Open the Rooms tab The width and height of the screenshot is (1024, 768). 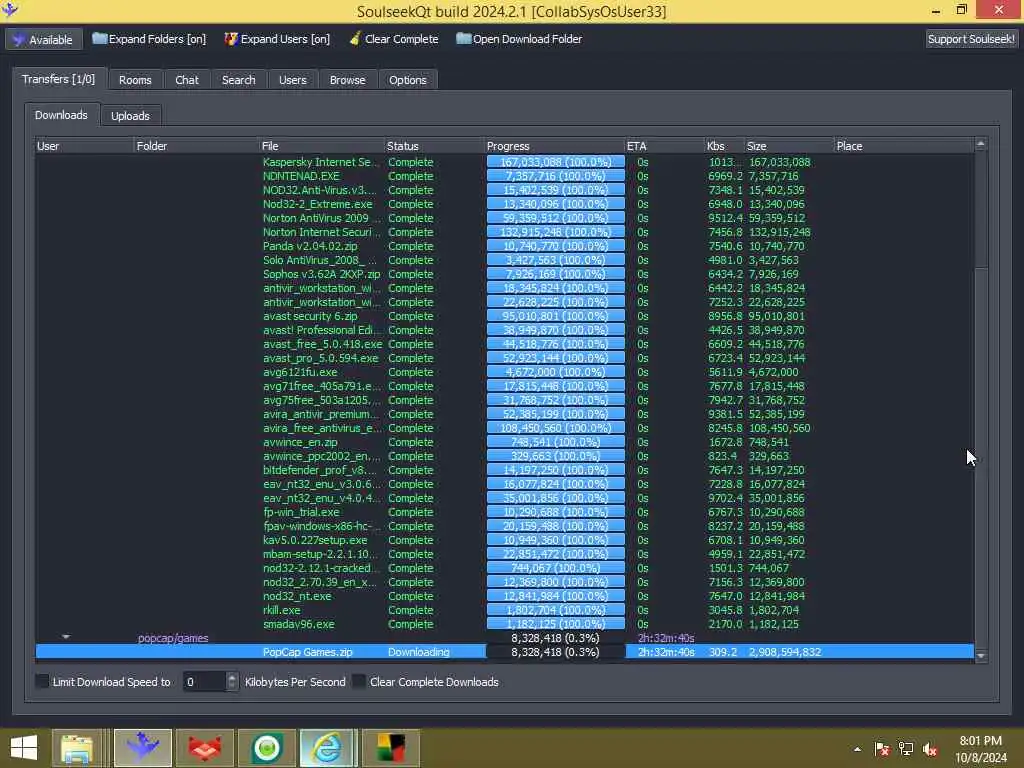click(135, 80)
